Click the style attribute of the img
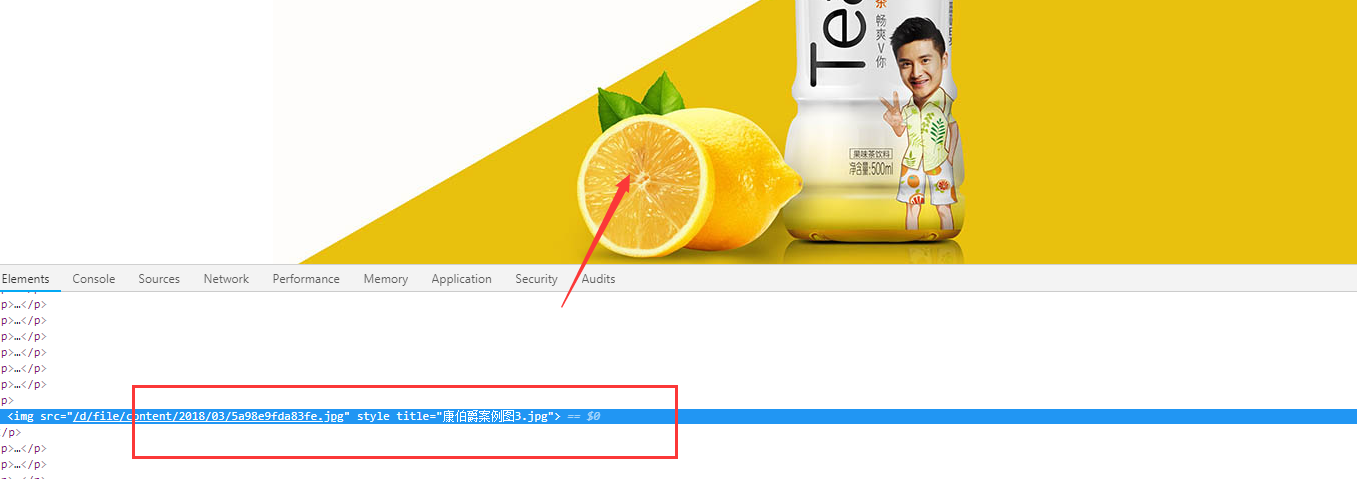Viewport: 1357px width, 479px height. click(372, 416)
